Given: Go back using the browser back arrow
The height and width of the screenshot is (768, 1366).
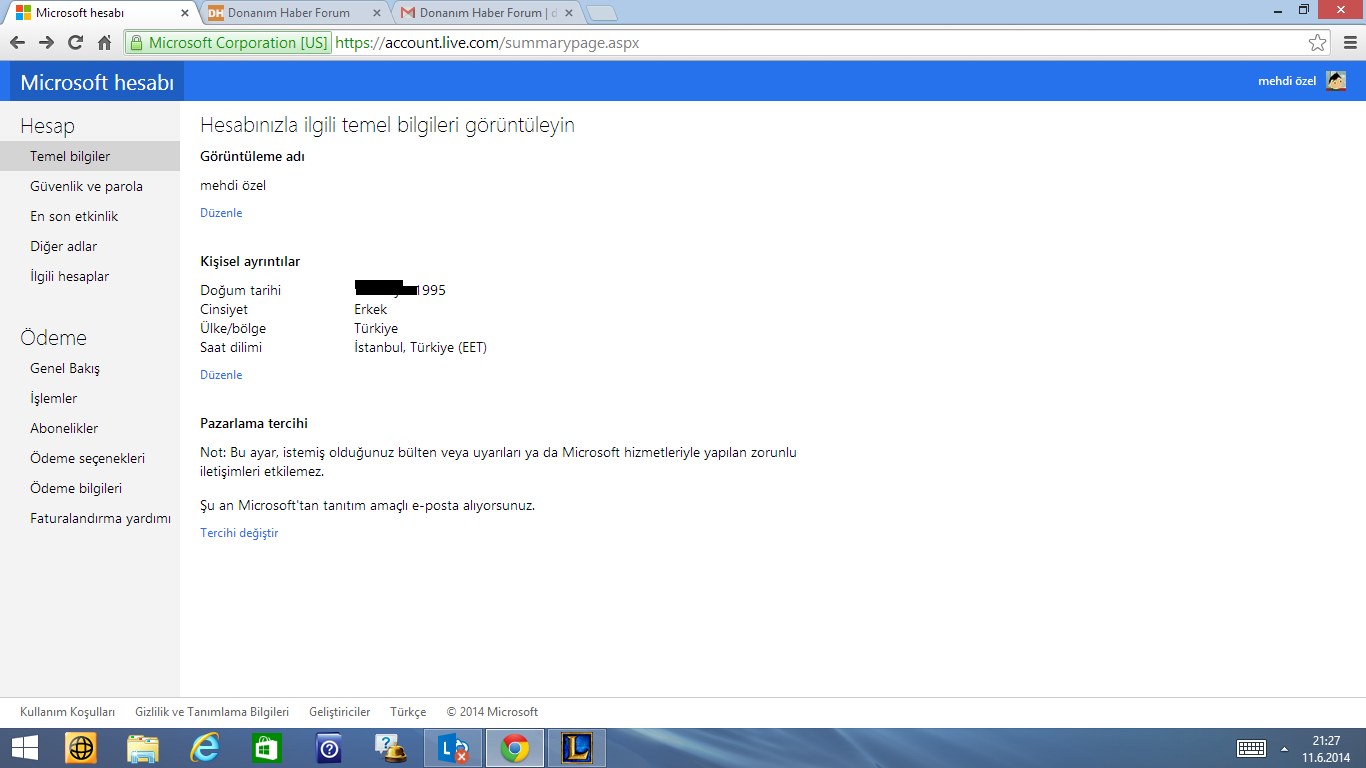Looking at the screenshot, I should coord(17,43).
